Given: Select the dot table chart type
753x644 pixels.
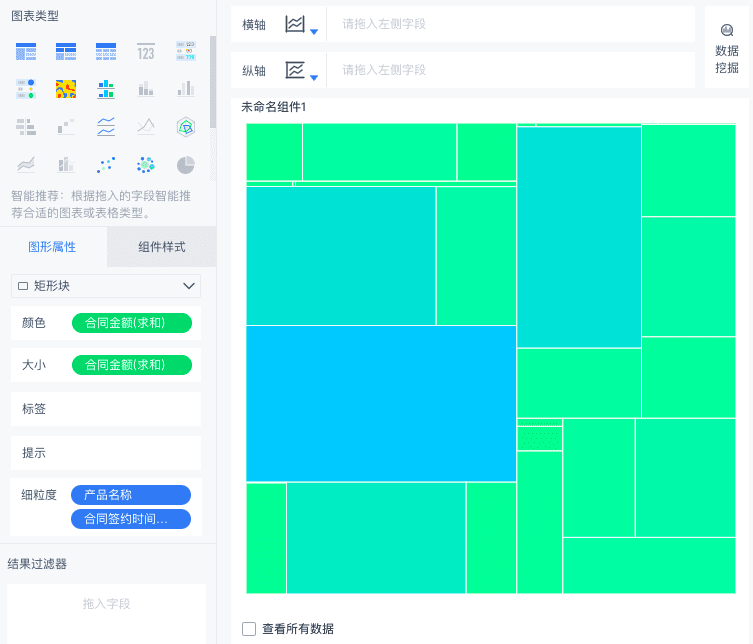Looking at the screenshot, I should (x=26, y=89).
